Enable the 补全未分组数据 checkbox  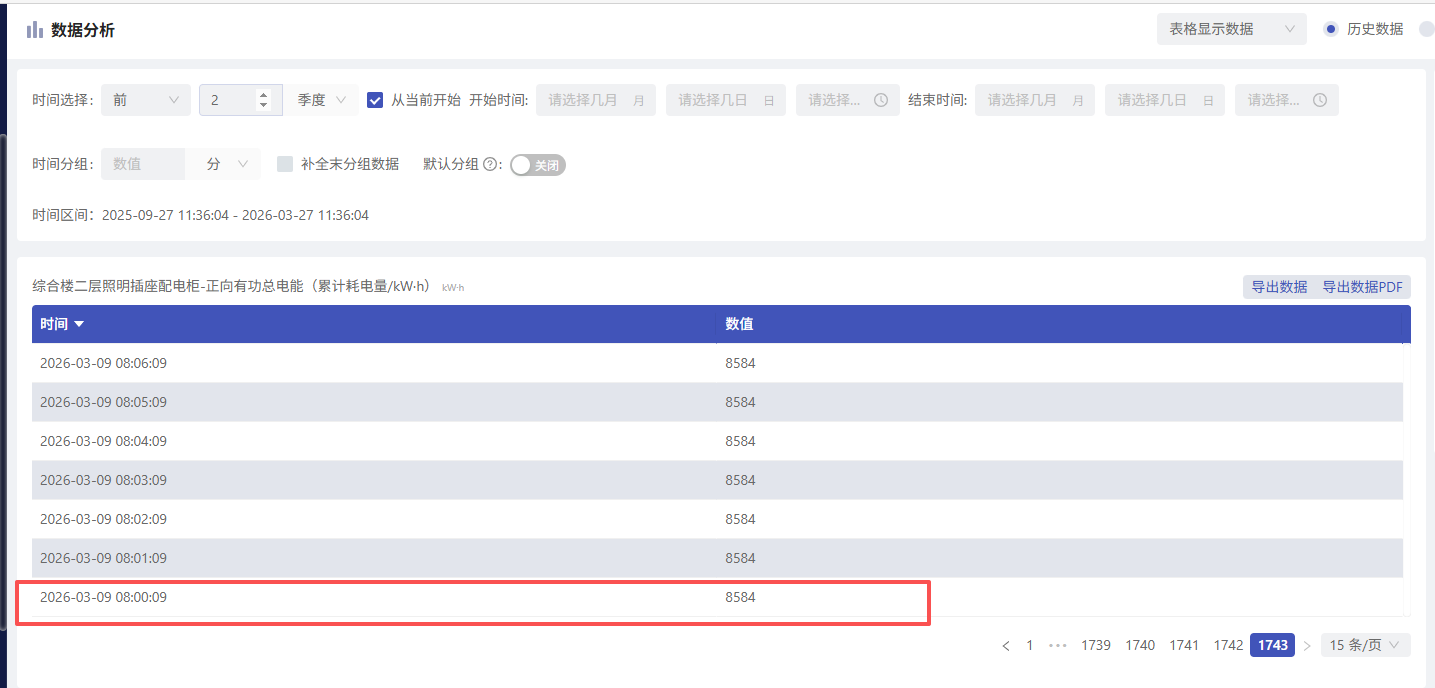(x=285, y=164)
